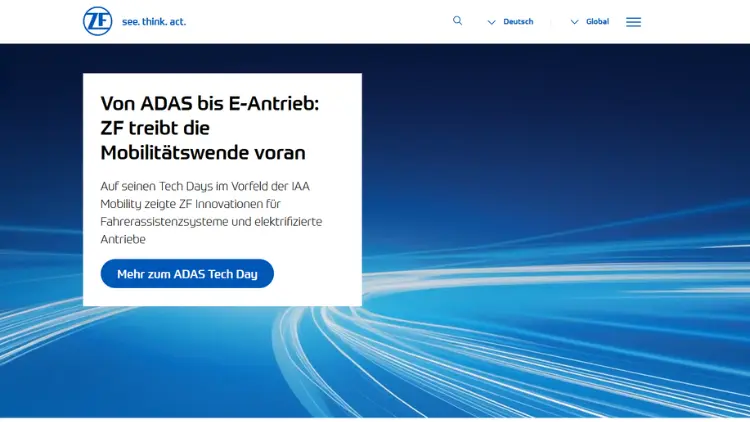Expand the Global region dropdown

click(x=590, y=22)
